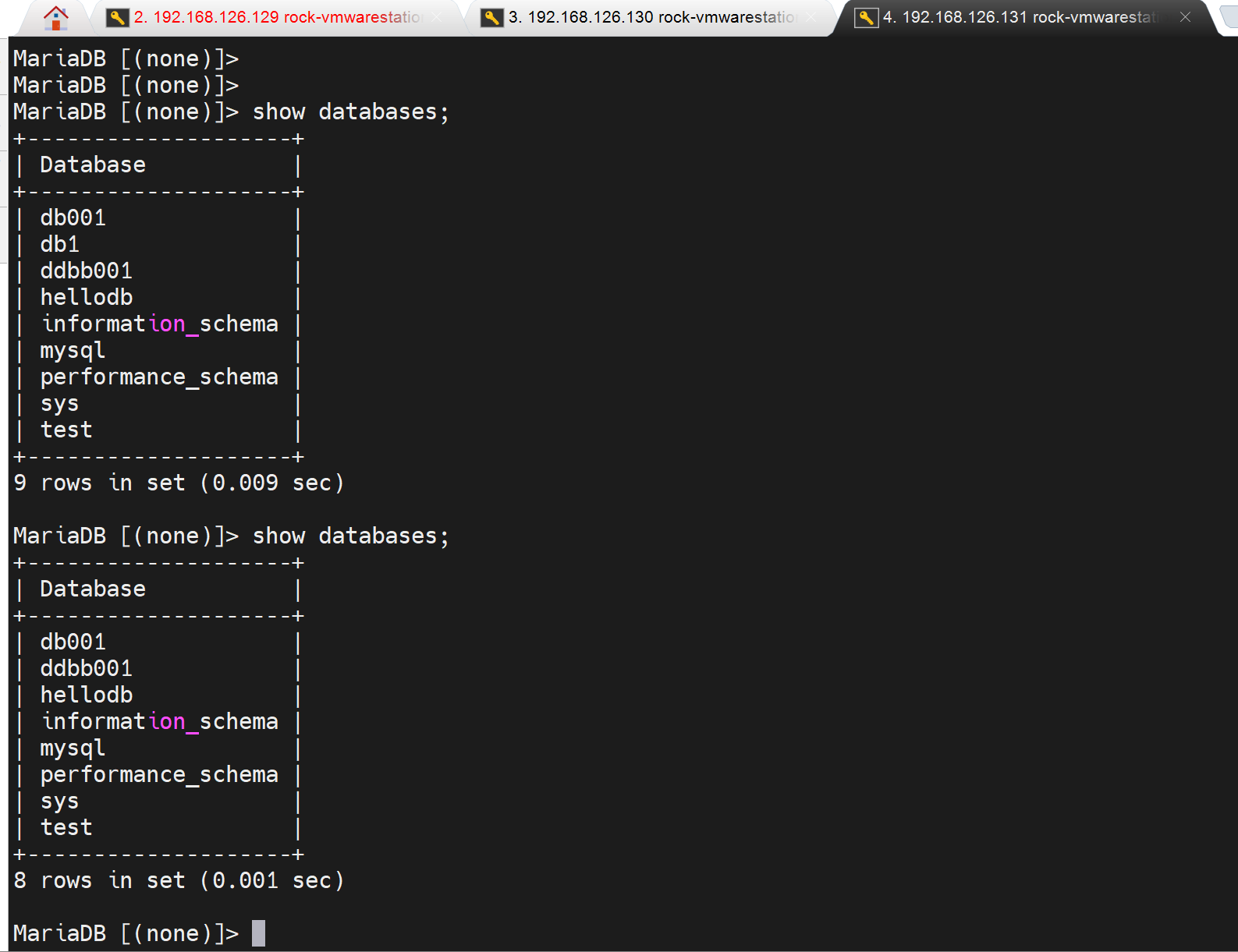Switch to the 192.168.126.130 session tab
This screenshot has height=952, width=1238.
651,17
